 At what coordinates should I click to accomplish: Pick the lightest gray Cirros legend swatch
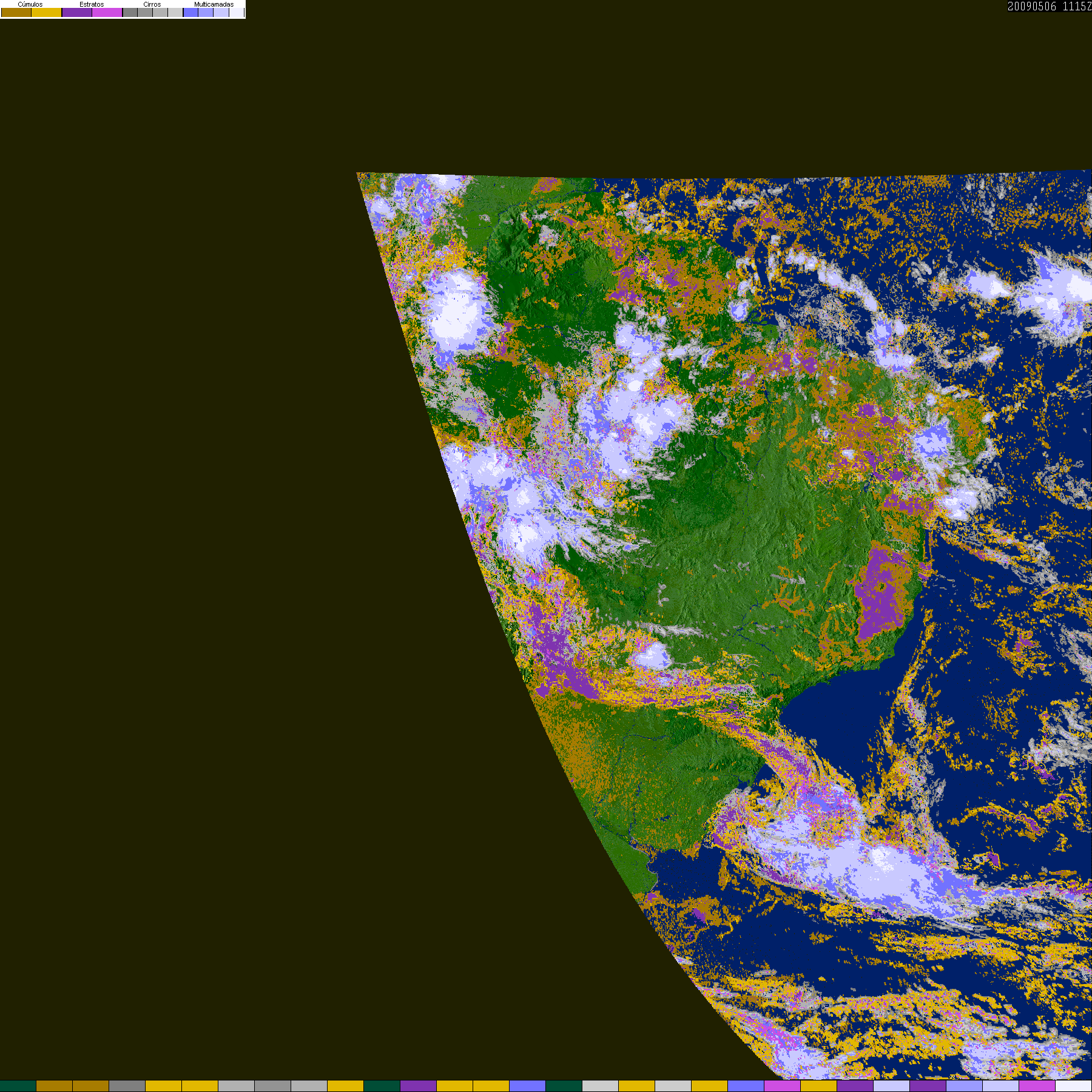tap(175, 12)
